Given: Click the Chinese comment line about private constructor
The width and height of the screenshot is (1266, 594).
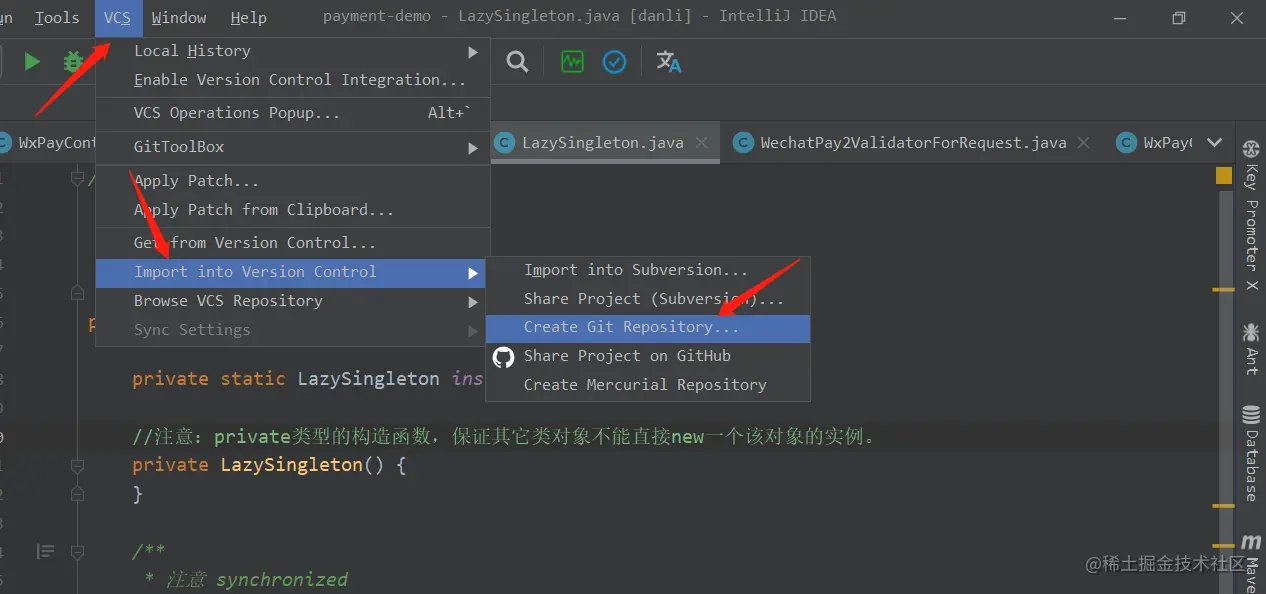Looking at the screenshot, I should point(504,437).
